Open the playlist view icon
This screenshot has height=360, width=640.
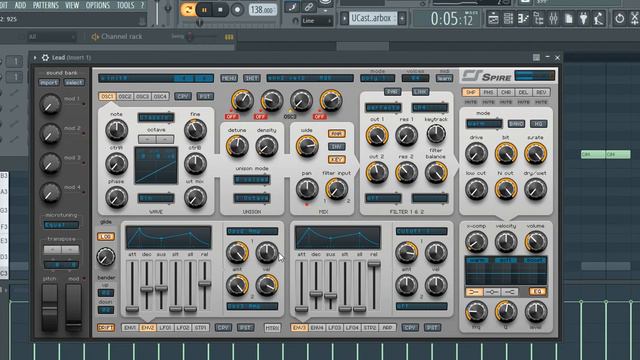pos(493,19)
